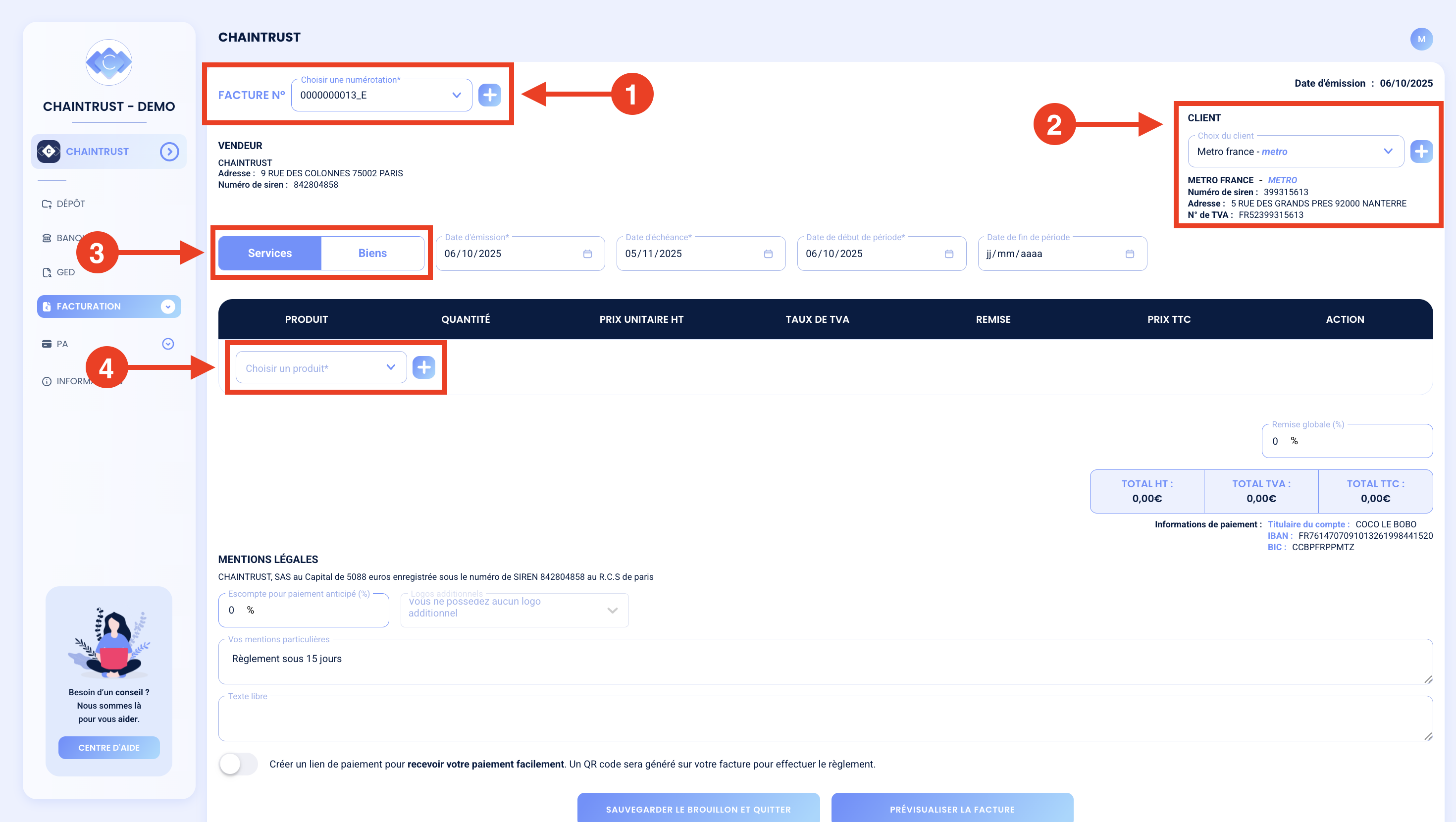Click the vendor siren number 842804858
Image resolution: width=1456 pixels, height=822 pixels.
pyautogui.click(x=316, y=185)
